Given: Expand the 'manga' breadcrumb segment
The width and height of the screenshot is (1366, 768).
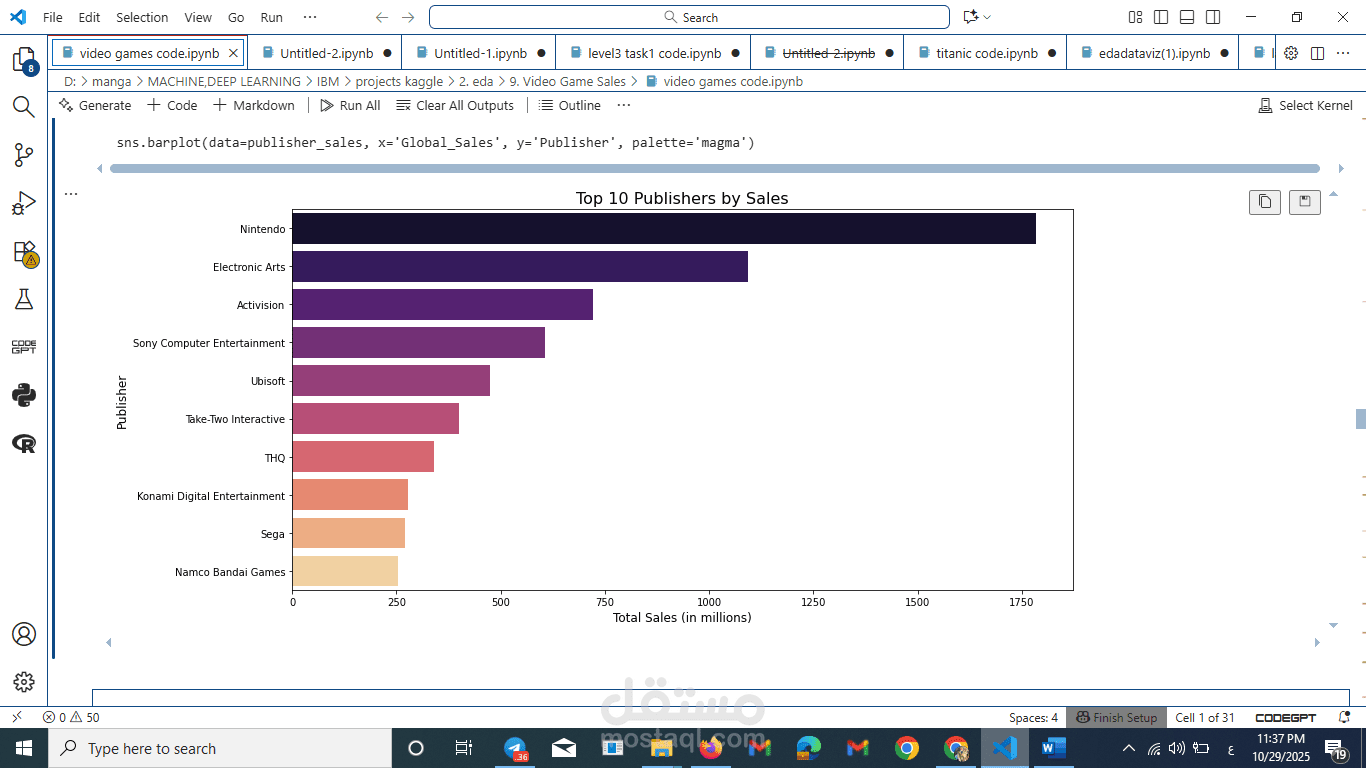Looking at the screenshot, I should click(112, 81).
